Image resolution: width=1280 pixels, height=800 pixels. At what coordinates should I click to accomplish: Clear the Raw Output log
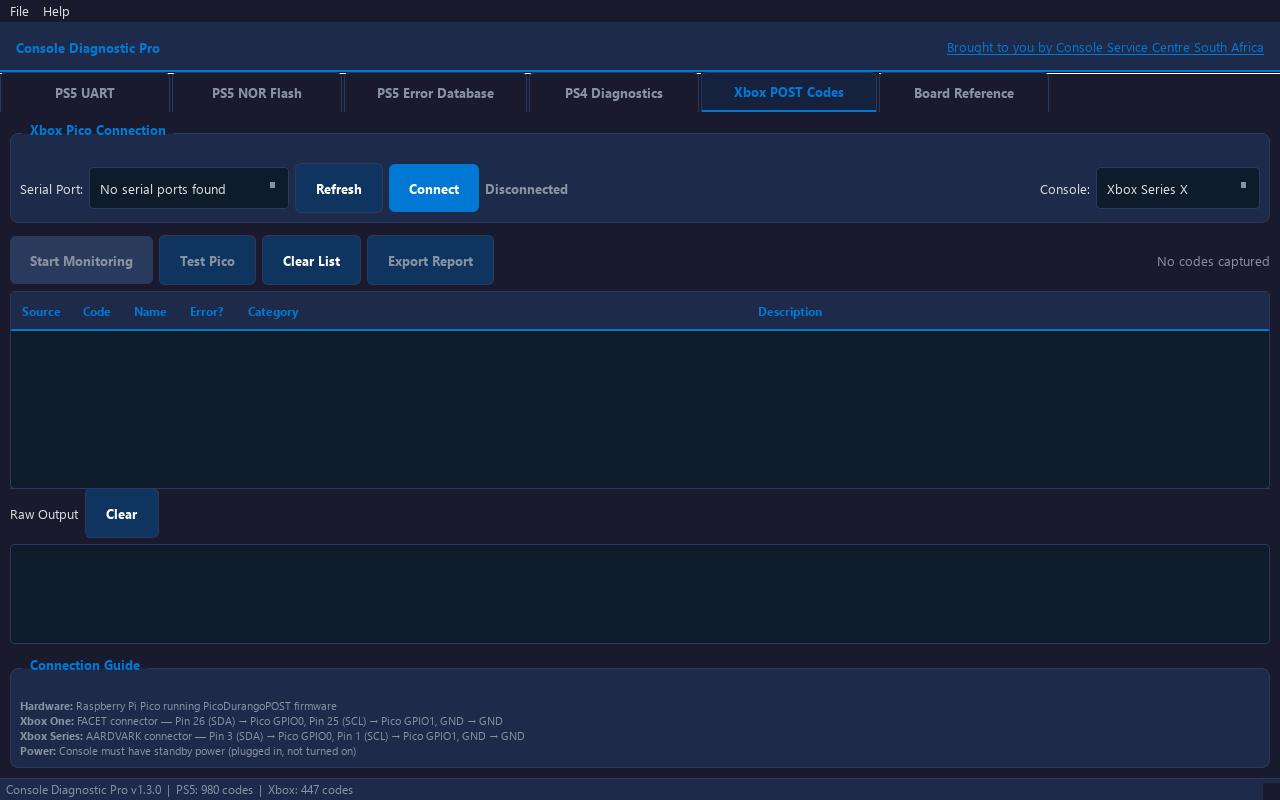[x=122, y=514]
